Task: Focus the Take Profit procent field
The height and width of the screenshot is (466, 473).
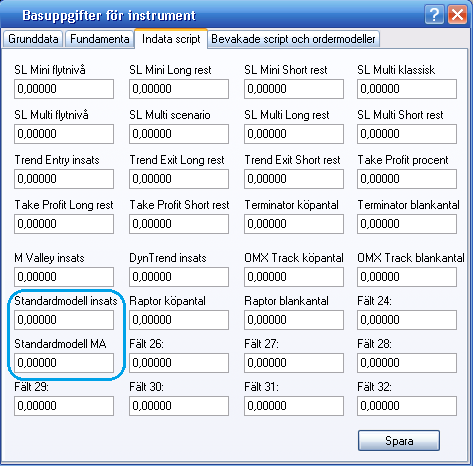Action: point(407,179)
